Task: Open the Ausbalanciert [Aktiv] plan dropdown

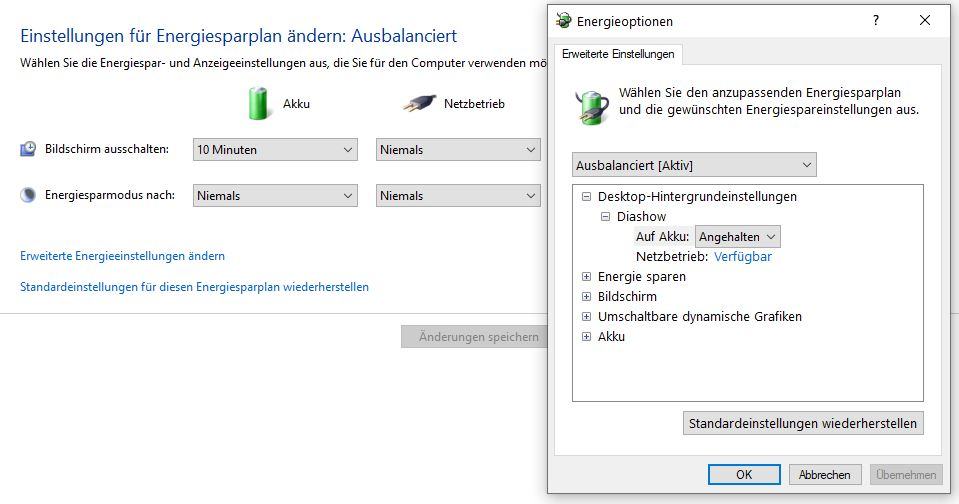Action: pyautogui.click(x=694, y=165)
